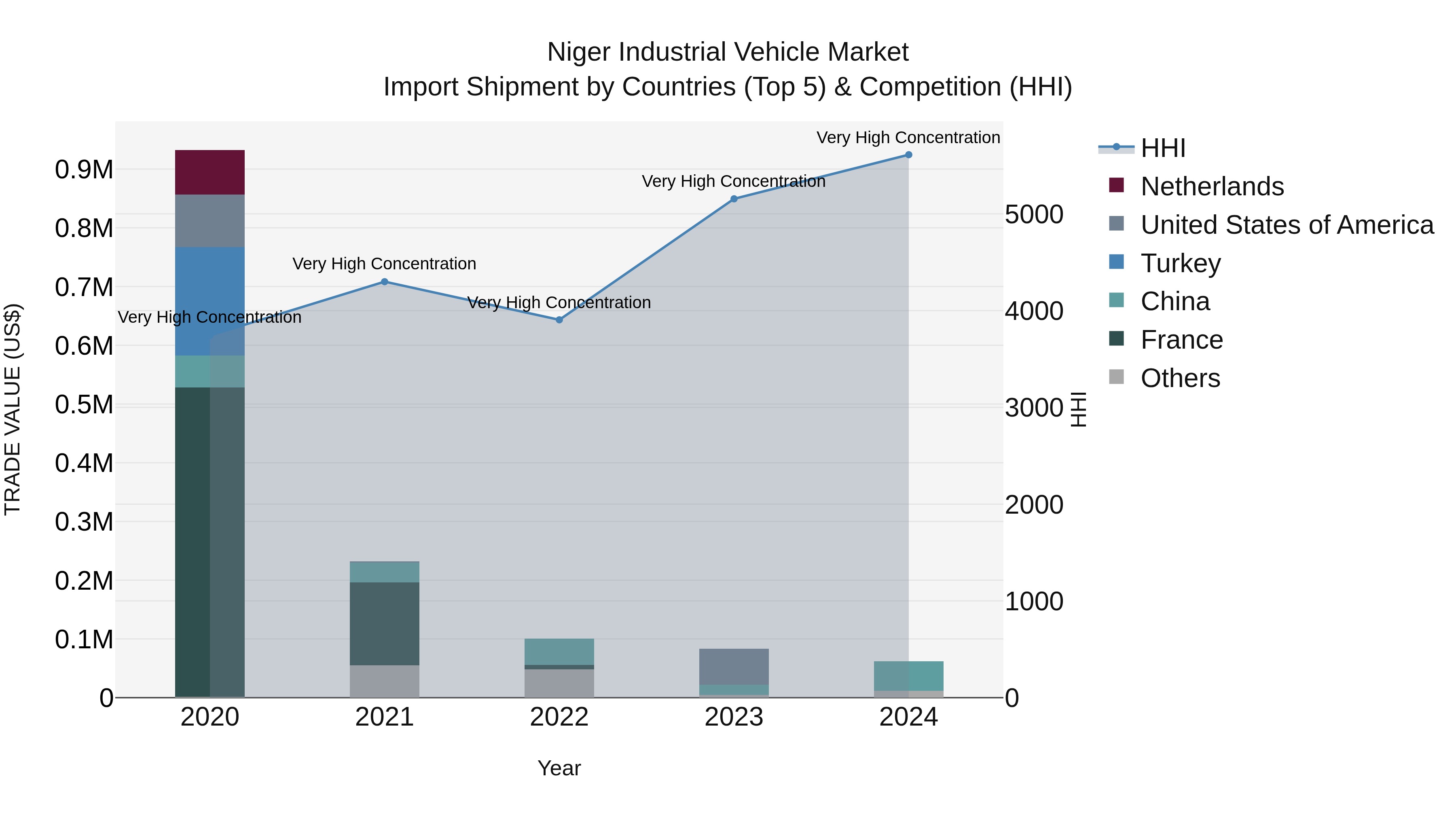Viewport: 1456px width, 819px height.
Task: Click the 2020 x-axis tick label
Action: [x=210, y=717]
